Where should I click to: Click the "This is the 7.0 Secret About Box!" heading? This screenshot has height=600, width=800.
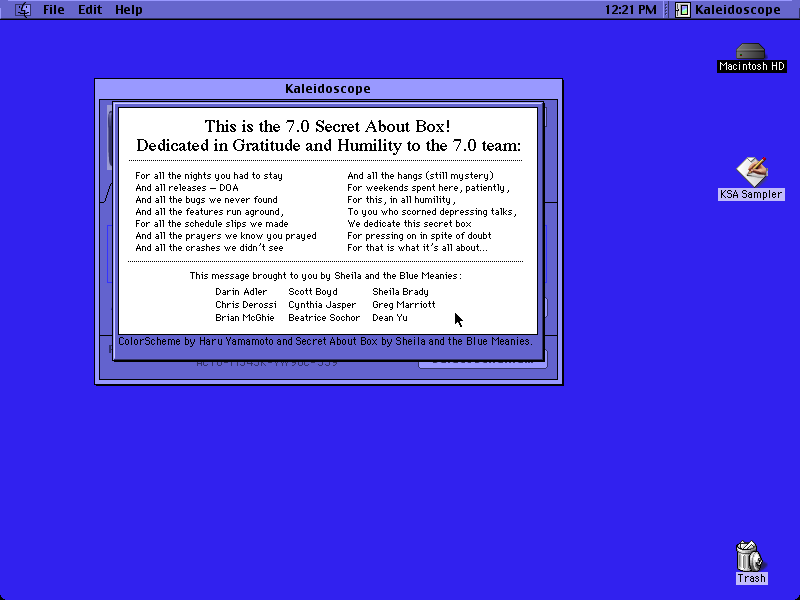[x=328, y=126]
